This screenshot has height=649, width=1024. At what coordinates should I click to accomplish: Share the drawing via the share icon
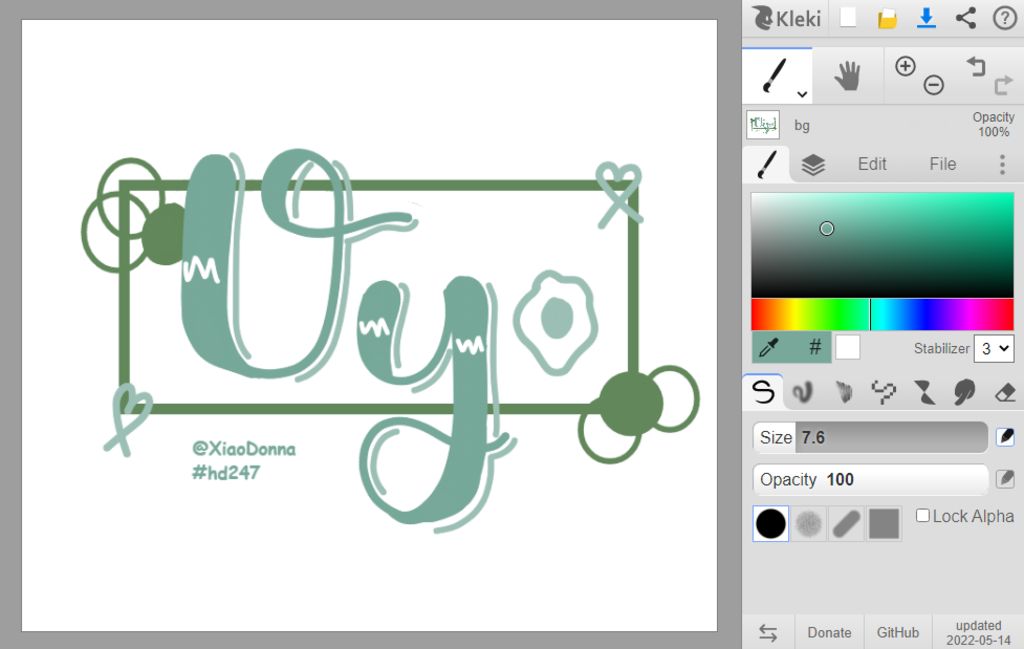point(966,18)
